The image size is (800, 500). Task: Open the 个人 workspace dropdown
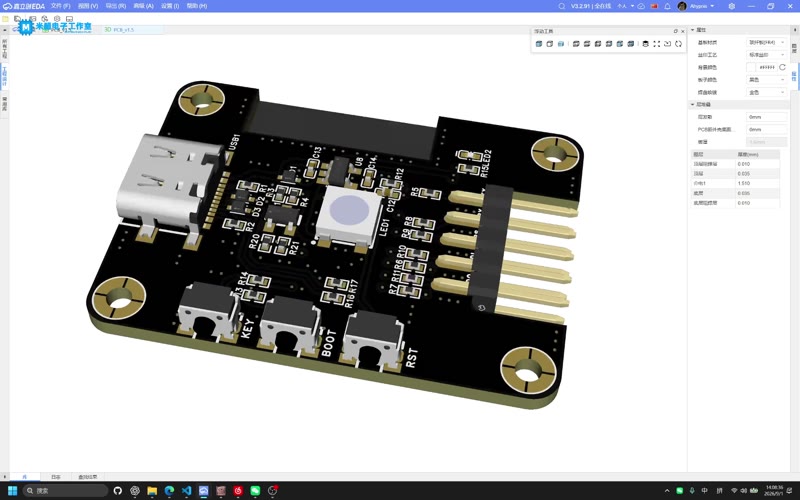point(626,6)
